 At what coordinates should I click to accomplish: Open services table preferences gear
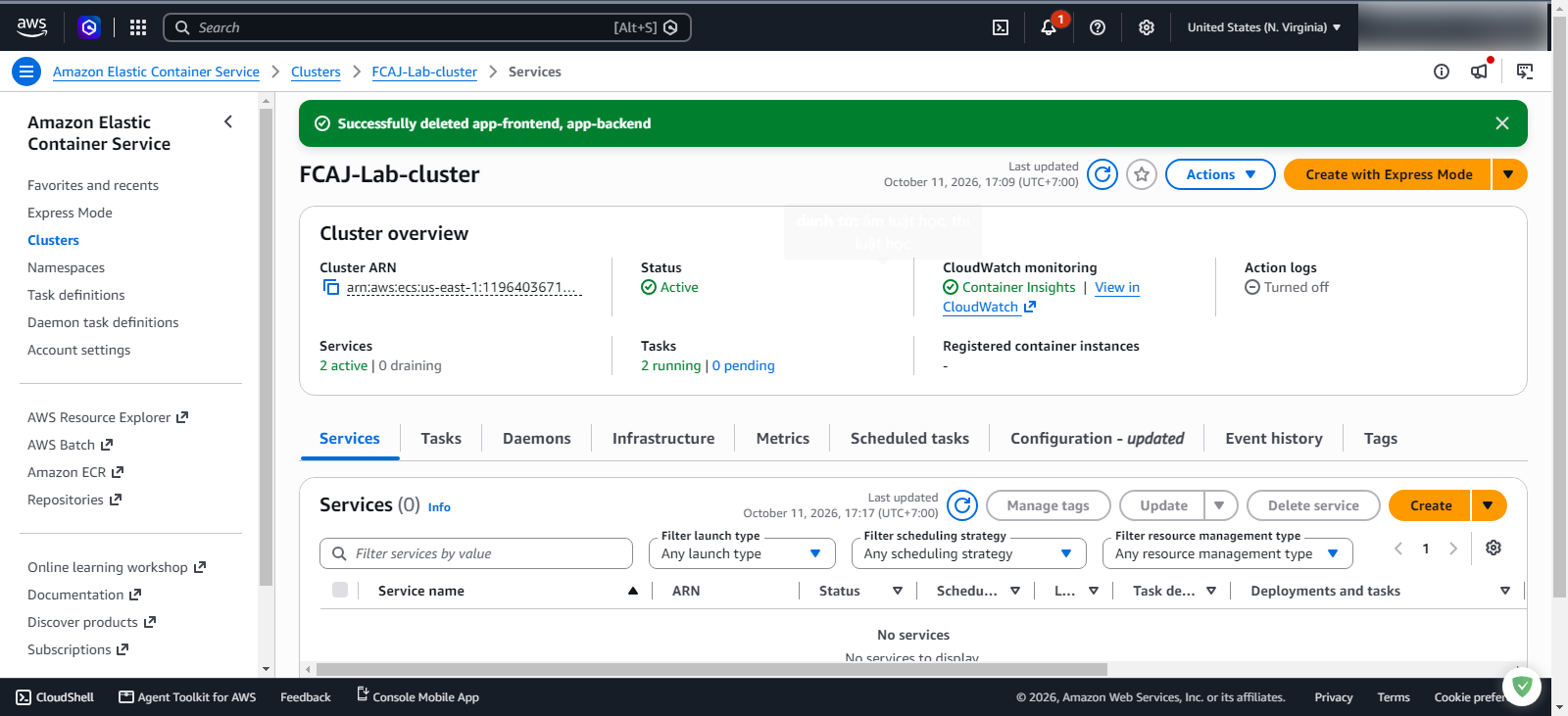1494,549
